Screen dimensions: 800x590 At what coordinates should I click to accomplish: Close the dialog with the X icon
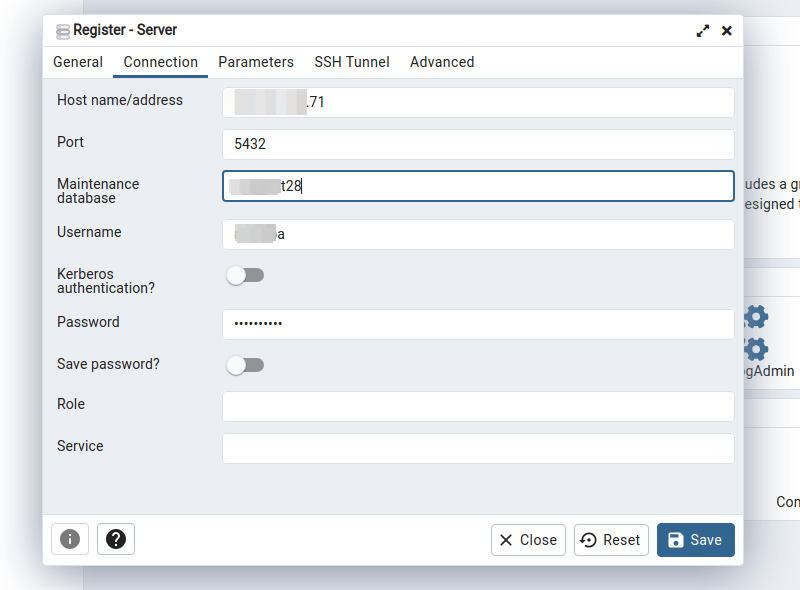coord(727,30)
